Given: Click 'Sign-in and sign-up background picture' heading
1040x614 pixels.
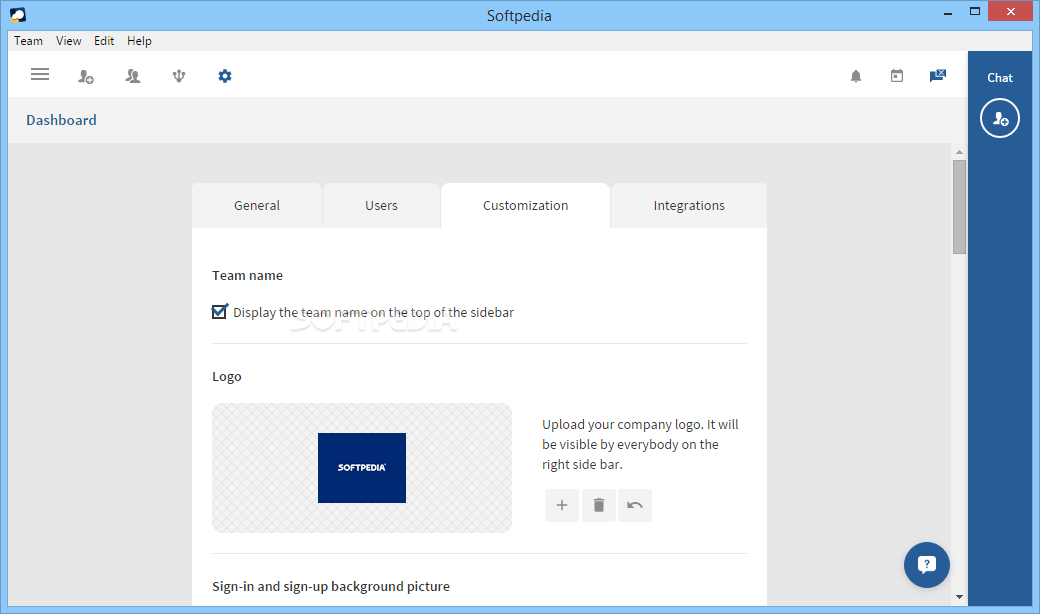Looking at the screenshot, I should (331, 586).
